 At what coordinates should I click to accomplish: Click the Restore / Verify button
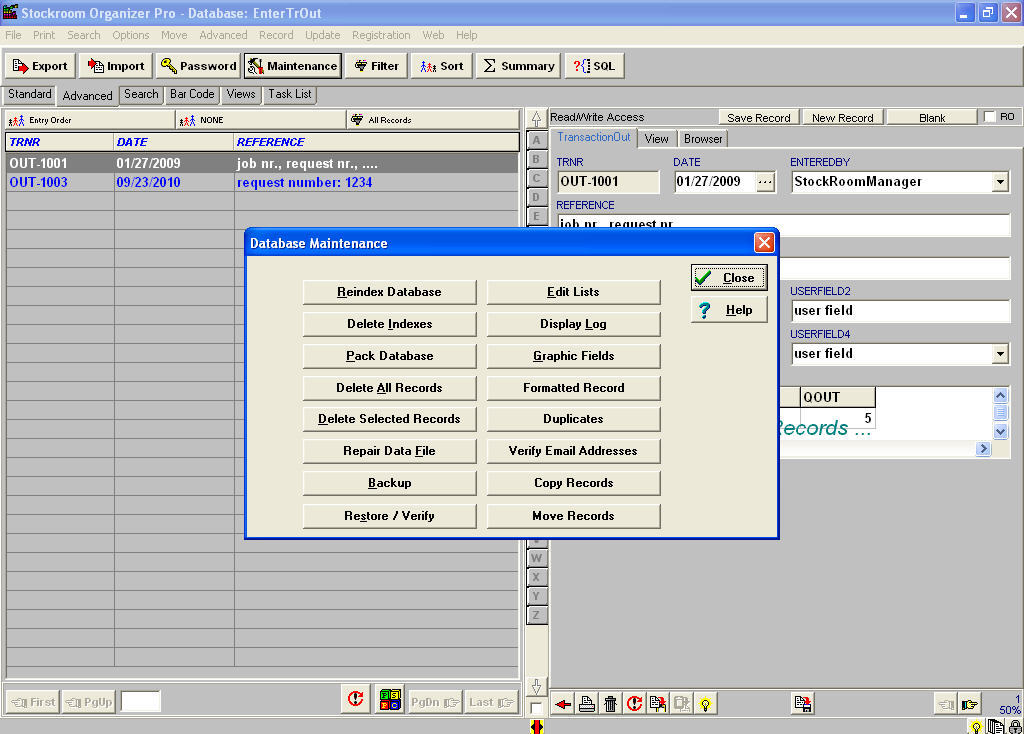pyautogui.click(x=389, y=516)
